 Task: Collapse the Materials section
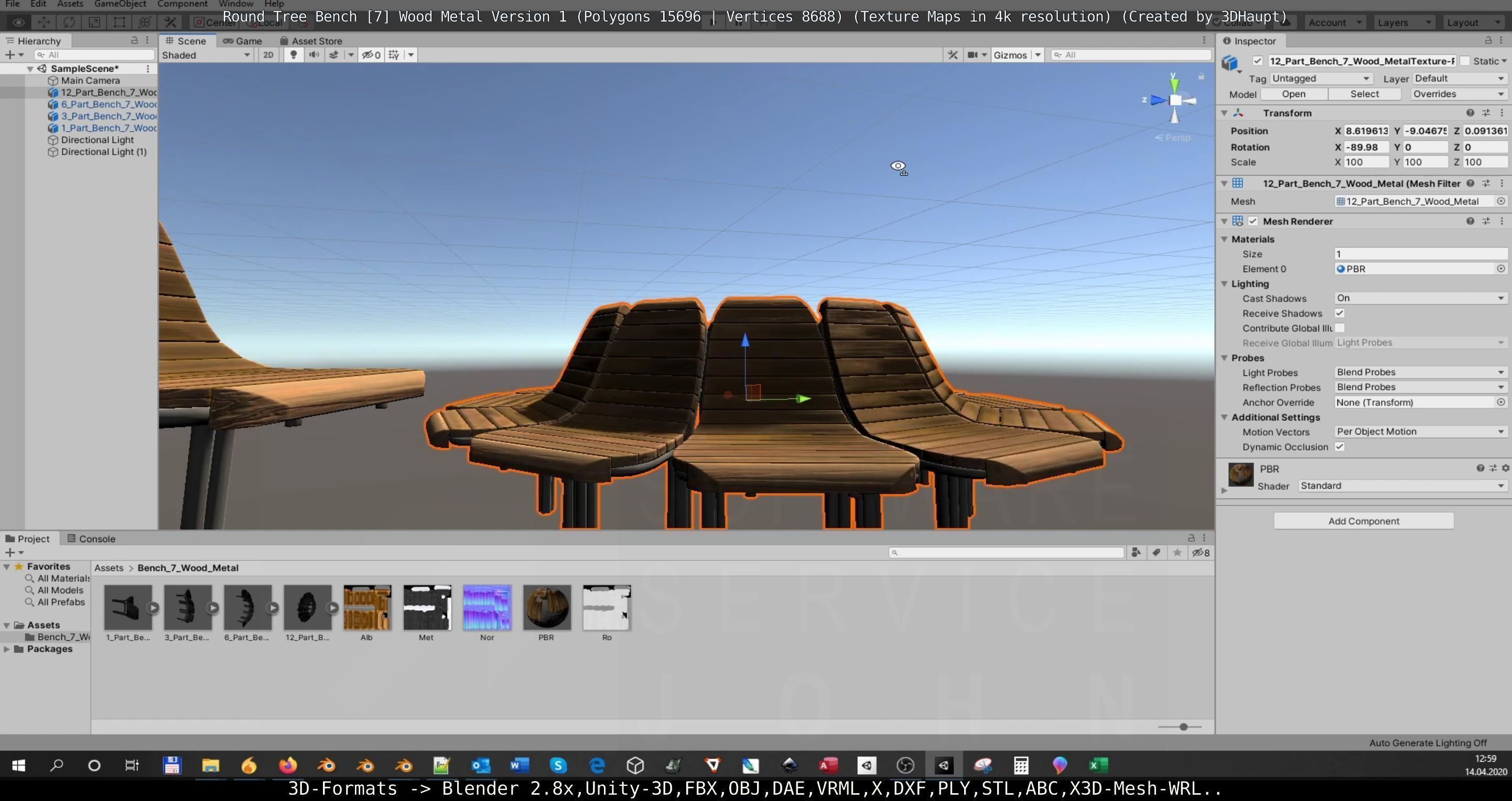click(1224, 240)
